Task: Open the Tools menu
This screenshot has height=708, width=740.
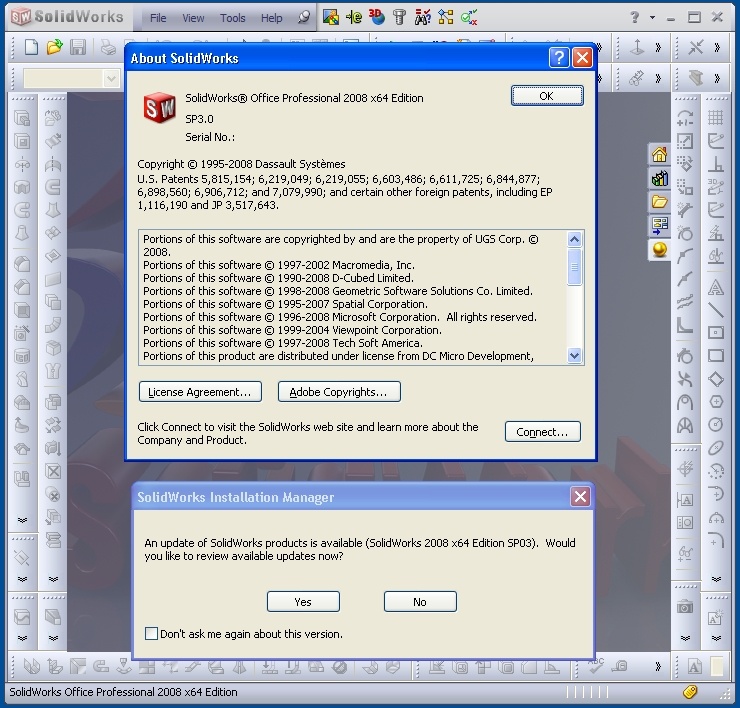Action: (233, 18)
